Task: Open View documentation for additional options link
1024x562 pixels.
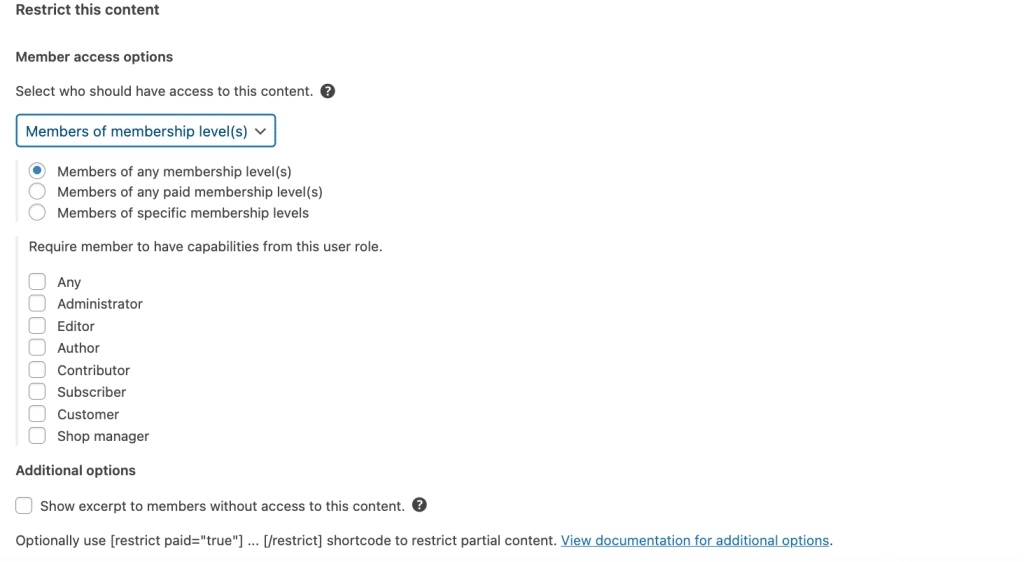Action: 695,540
